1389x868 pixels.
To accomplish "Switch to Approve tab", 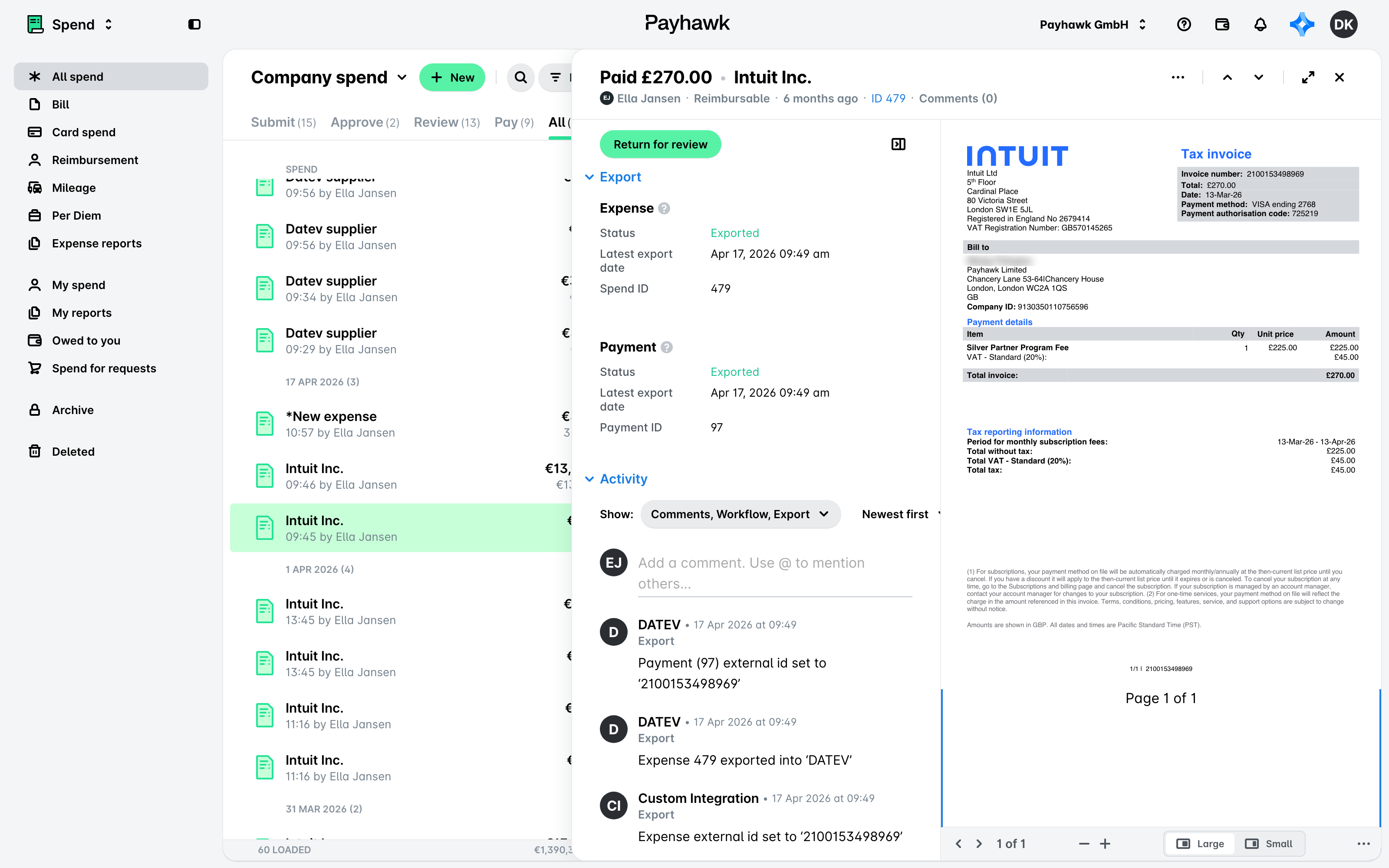I will [x=365, y=122].
